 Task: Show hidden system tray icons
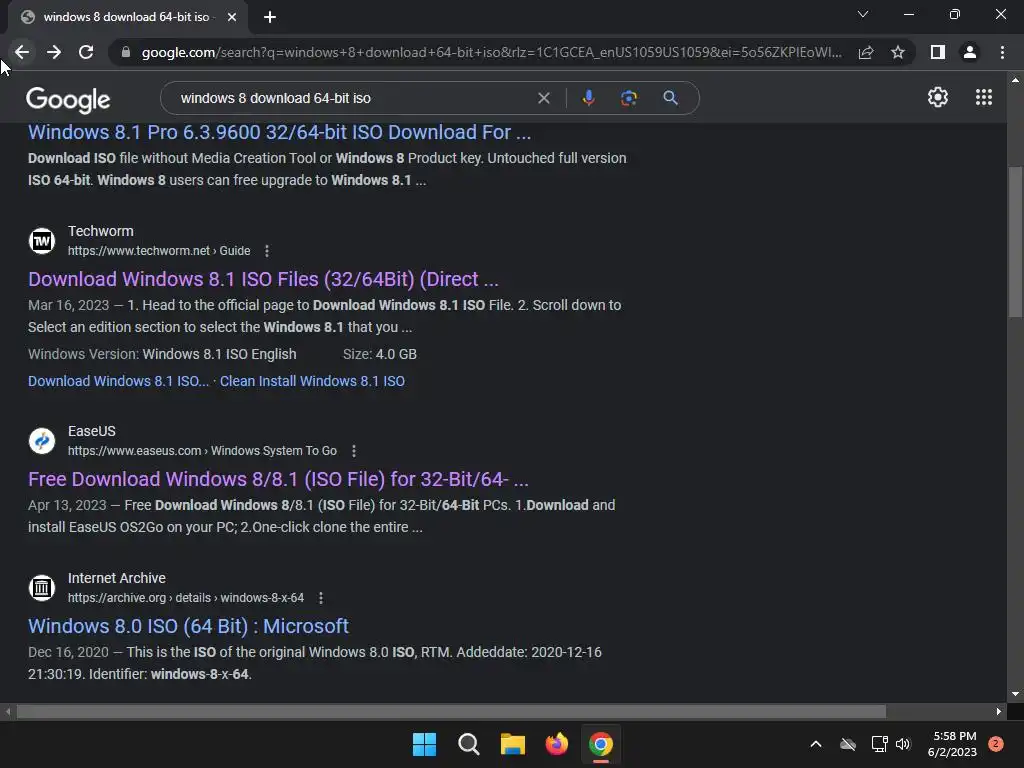(816, 744)
